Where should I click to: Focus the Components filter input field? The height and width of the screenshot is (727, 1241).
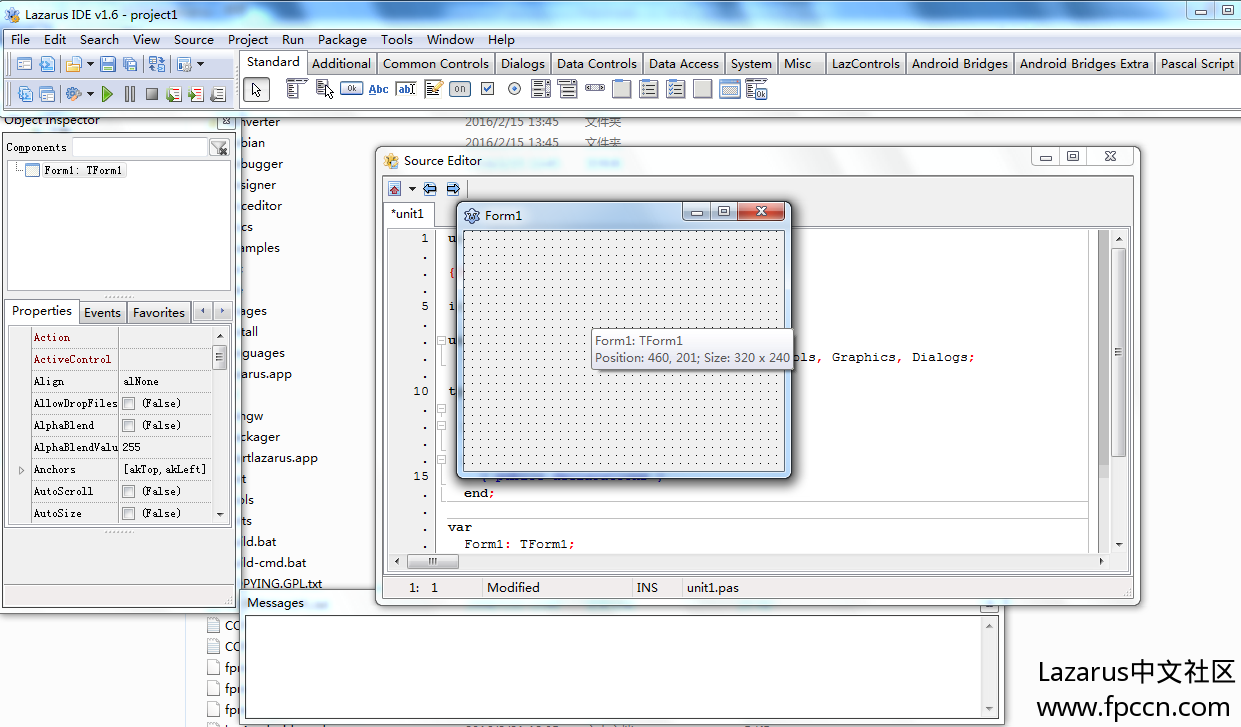(x=139, y=147)
